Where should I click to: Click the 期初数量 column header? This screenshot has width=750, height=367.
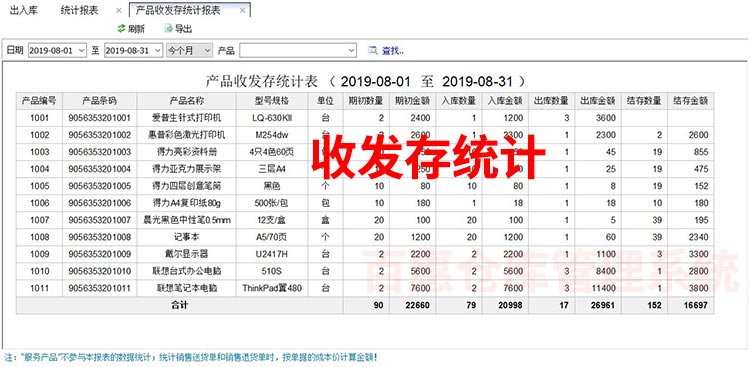pyautogui.click(x=366, y=101)
